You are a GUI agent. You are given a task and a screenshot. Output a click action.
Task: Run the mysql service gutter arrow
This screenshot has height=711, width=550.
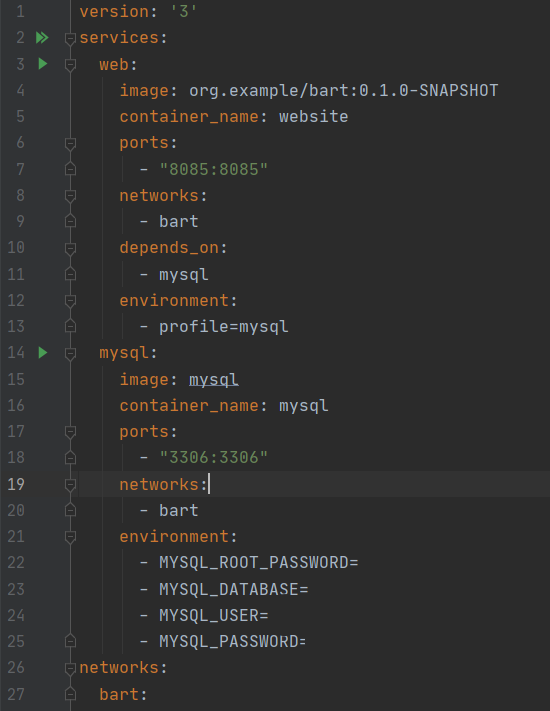coord(43,352)
